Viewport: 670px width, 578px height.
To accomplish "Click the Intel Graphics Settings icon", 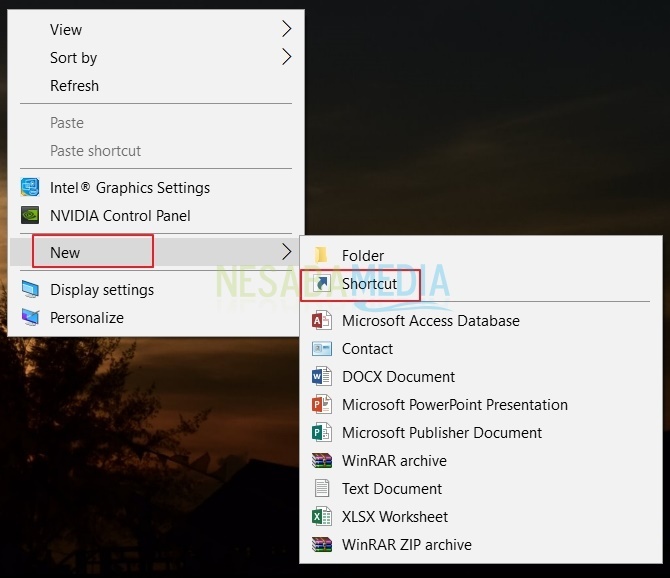I will coord(30,187).
